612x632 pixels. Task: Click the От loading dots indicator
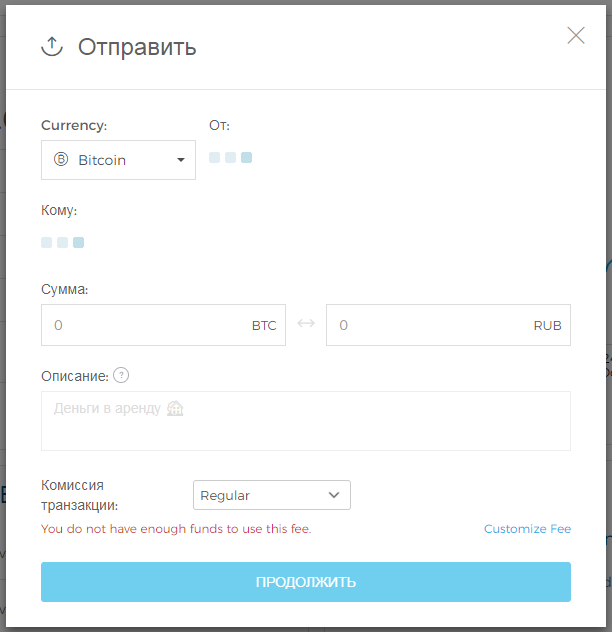tap(230, 157)
